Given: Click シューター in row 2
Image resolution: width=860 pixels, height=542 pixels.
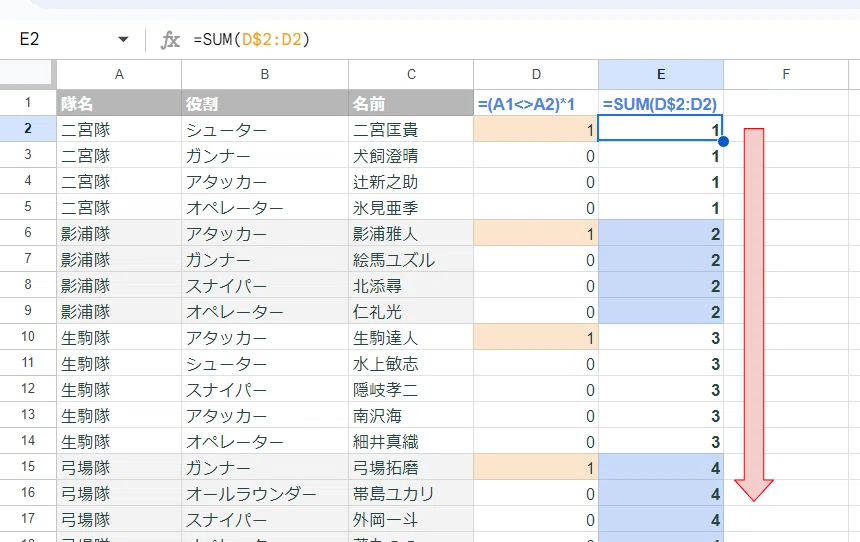Looking at the screenshot, I should (x=265, y=129).
